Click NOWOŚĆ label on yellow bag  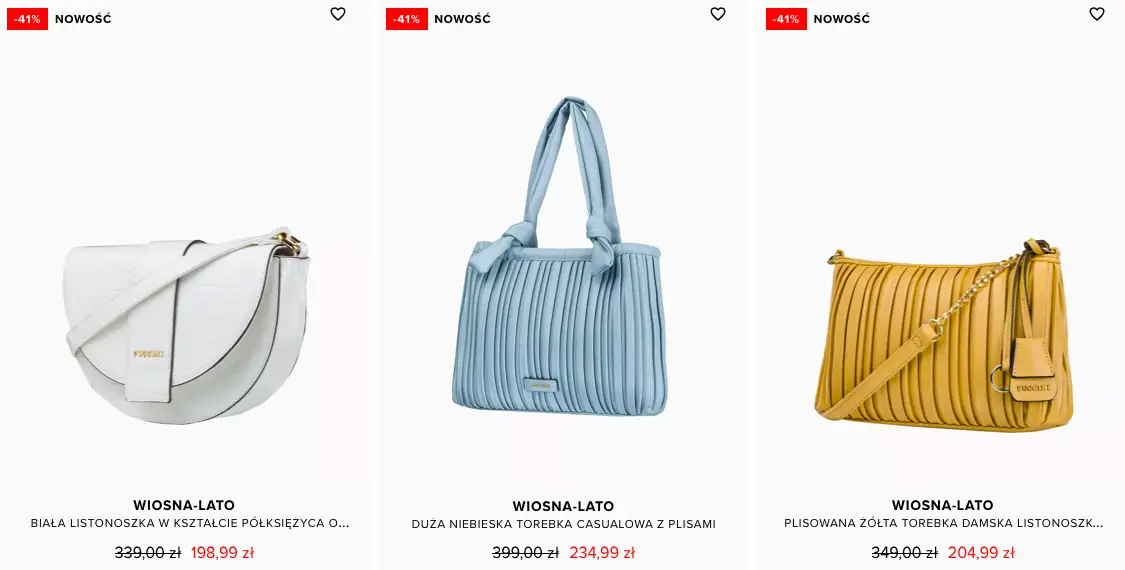842,19
